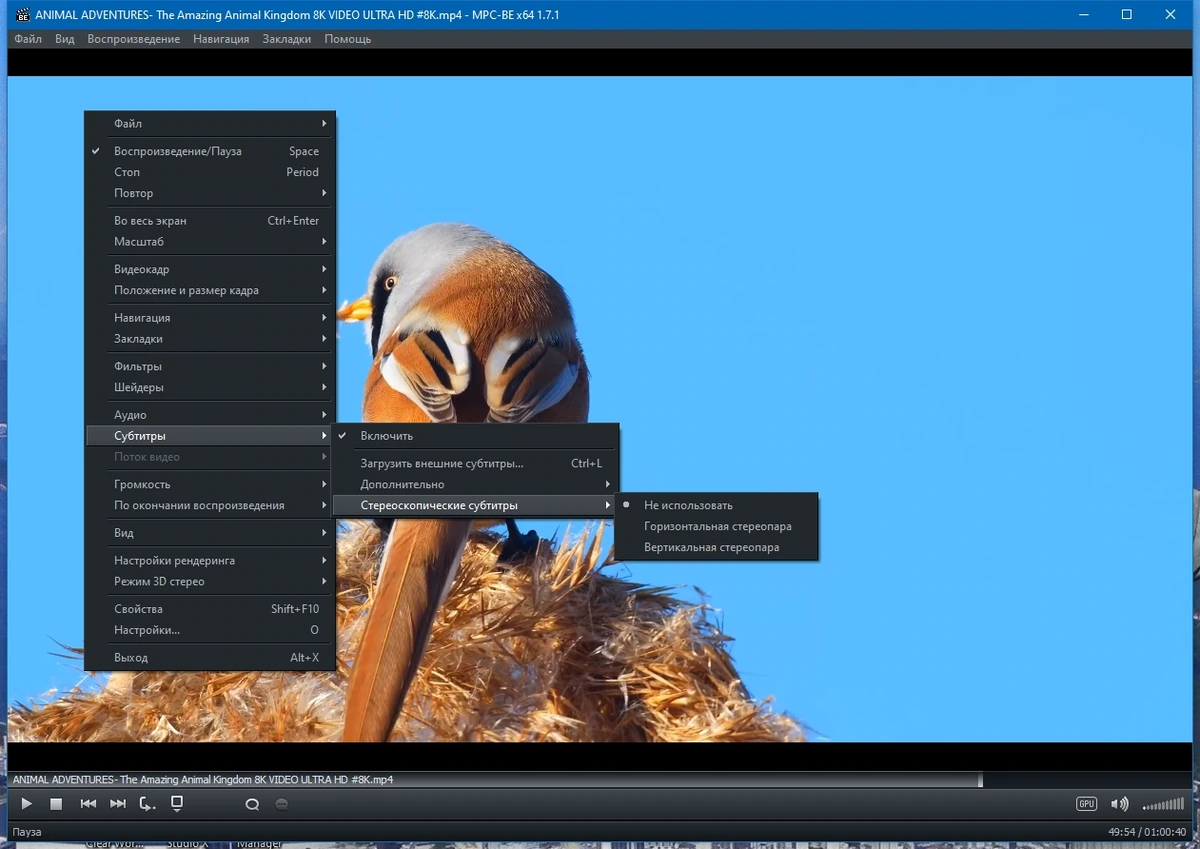Viewport: 1200px width, 849px height.
Task: Expand Дополнительно in the subtitles submenu
Action: pos(475,484)
